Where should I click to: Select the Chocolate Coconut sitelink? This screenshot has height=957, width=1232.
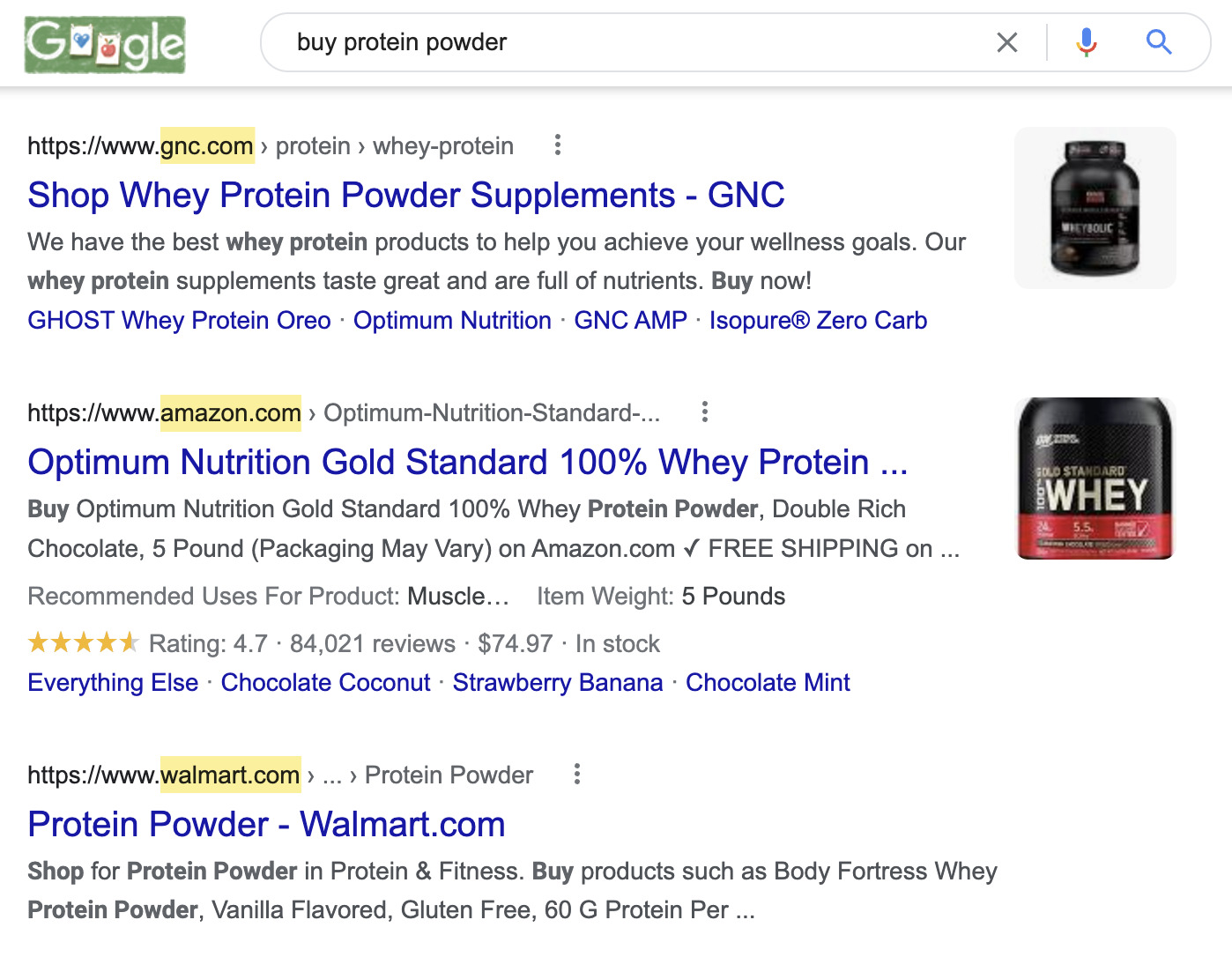tap(325, 683)
